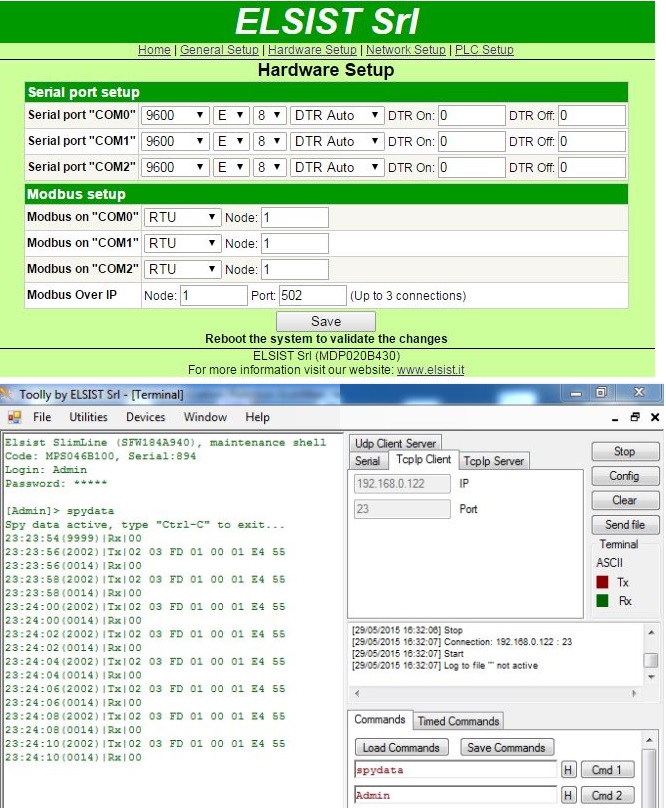666x811 pixels.
Task: Change the COM1 data bits dropdown
Action: point(269,141)
